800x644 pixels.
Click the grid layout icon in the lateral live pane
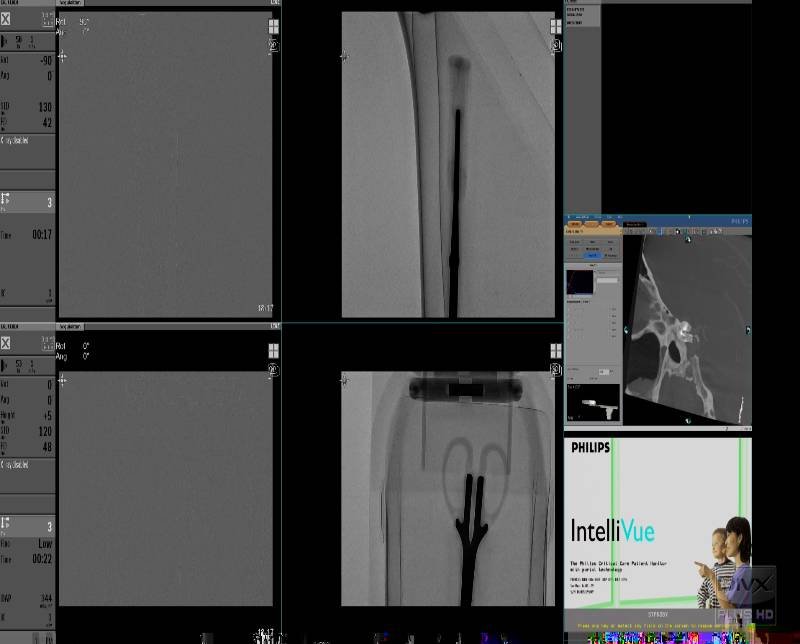(x=273, y=27)
